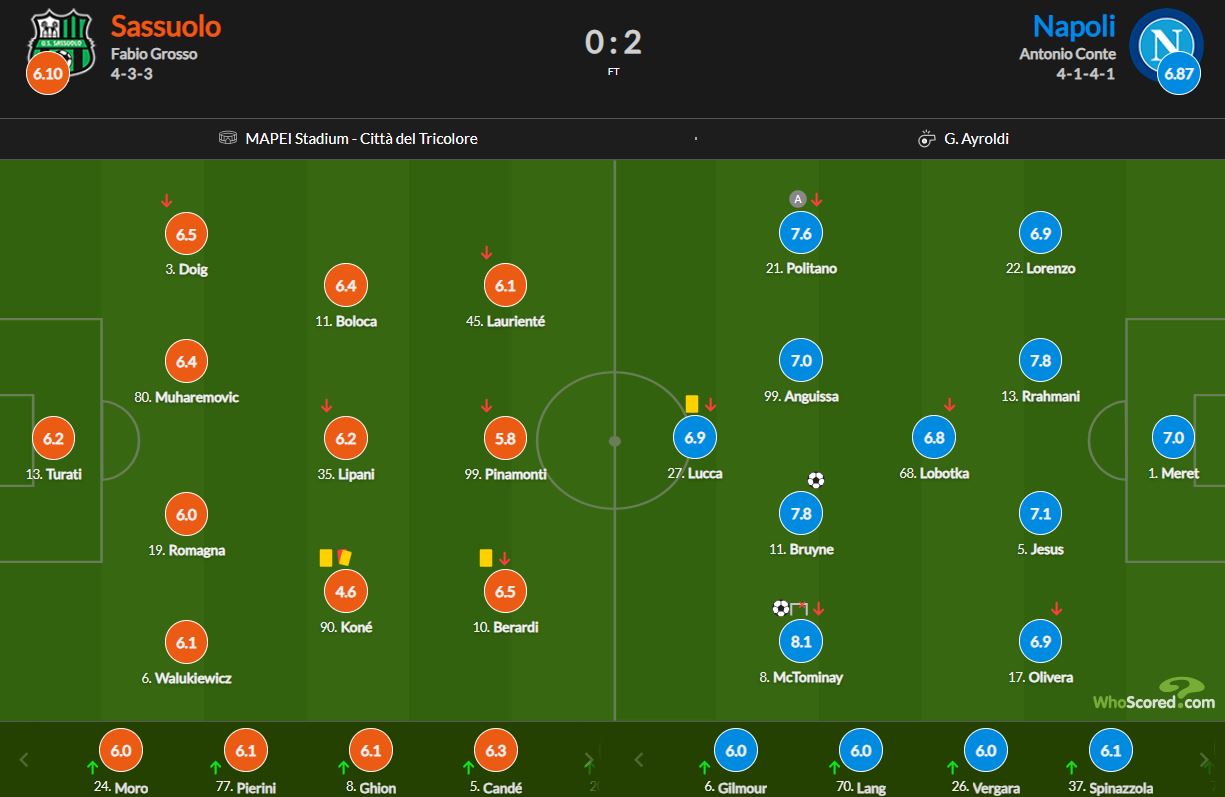Click the Napoli club crest
The width and height of the screenshot is (1225, 797).
click(1165, 42)
